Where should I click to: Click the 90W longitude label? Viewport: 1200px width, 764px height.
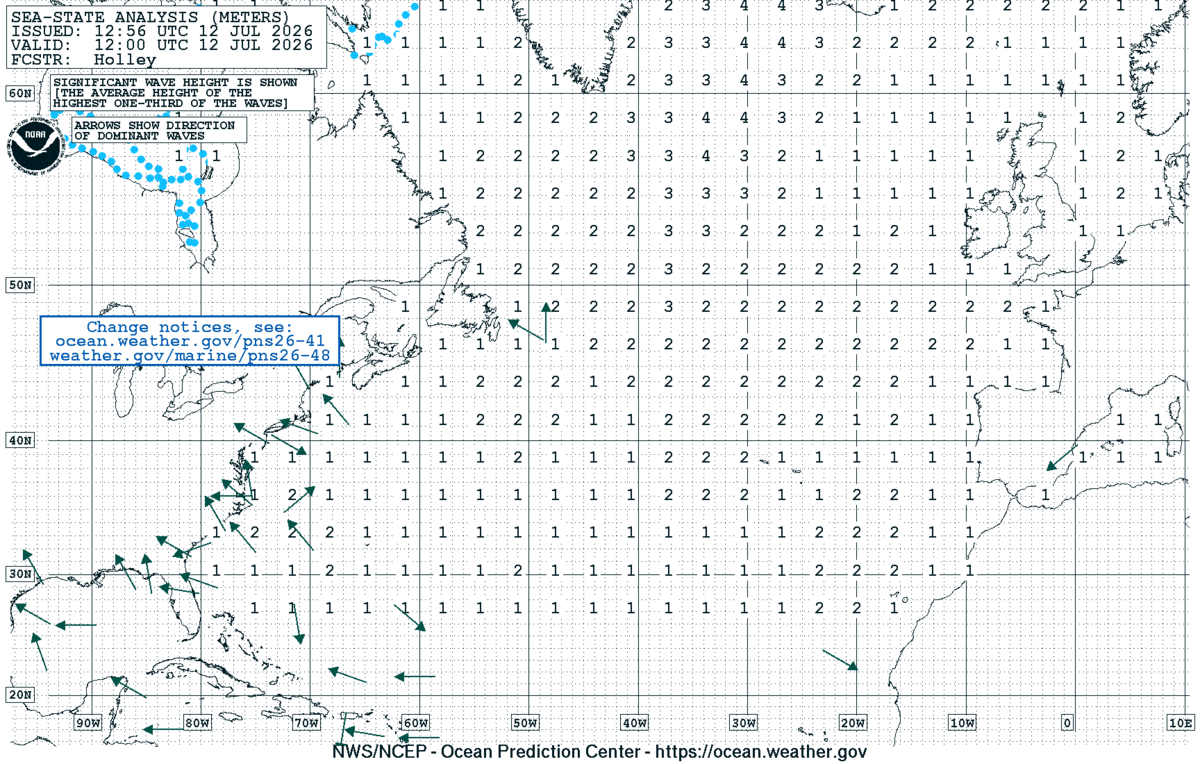click(x=88, y=723)
